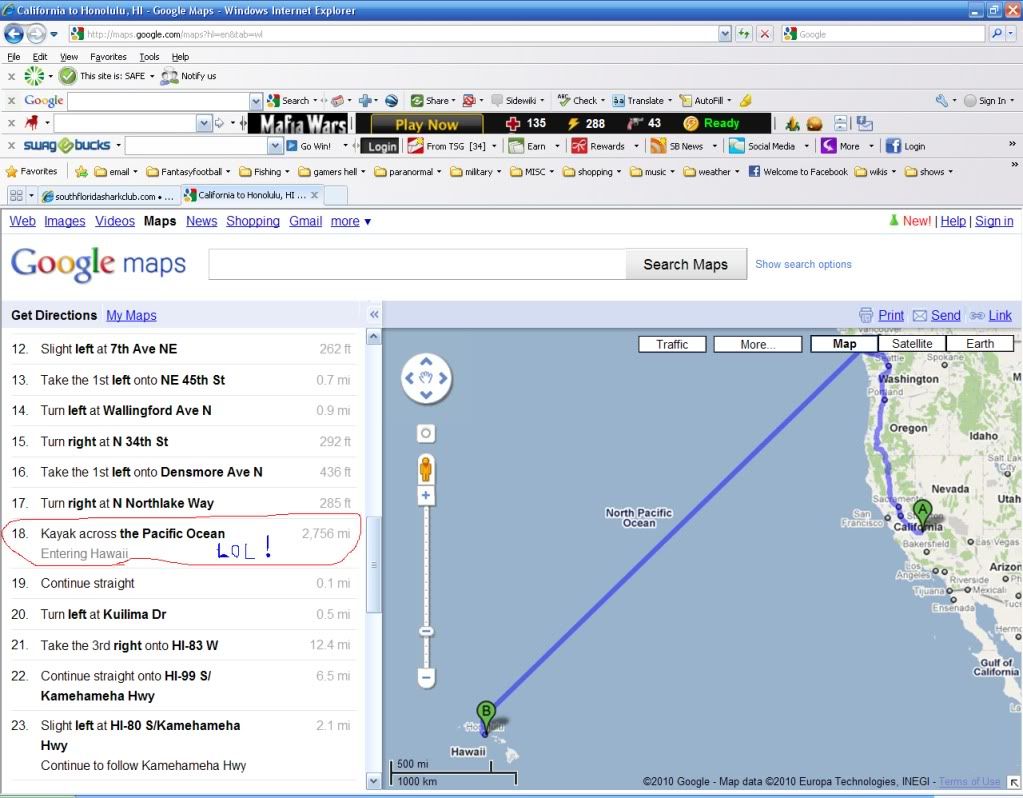Switch to Satellite map view
Screen dimensions: 1023x798
click(x=911, y=344)
